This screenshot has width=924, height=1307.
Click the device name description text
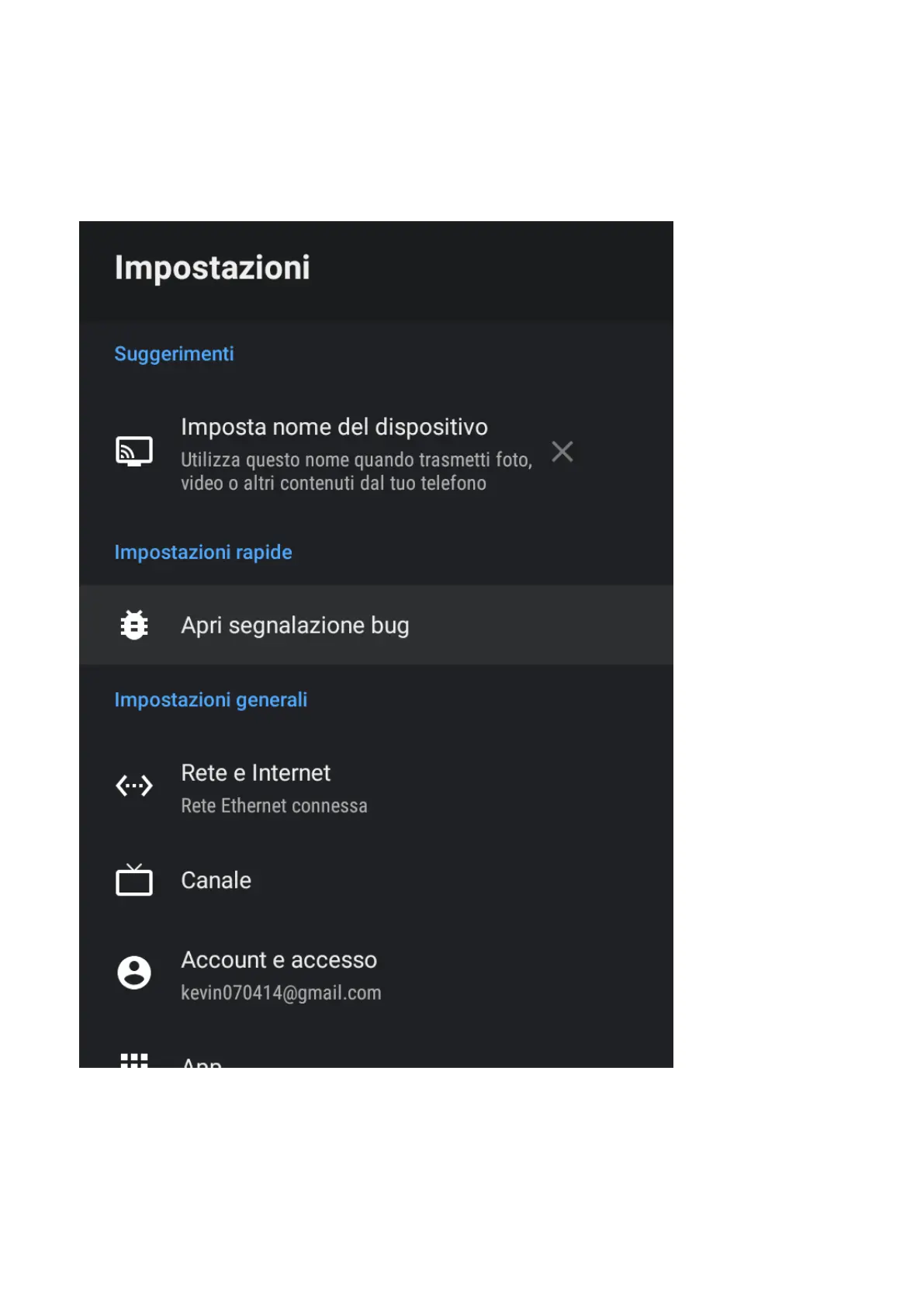[x=356, y=471]
